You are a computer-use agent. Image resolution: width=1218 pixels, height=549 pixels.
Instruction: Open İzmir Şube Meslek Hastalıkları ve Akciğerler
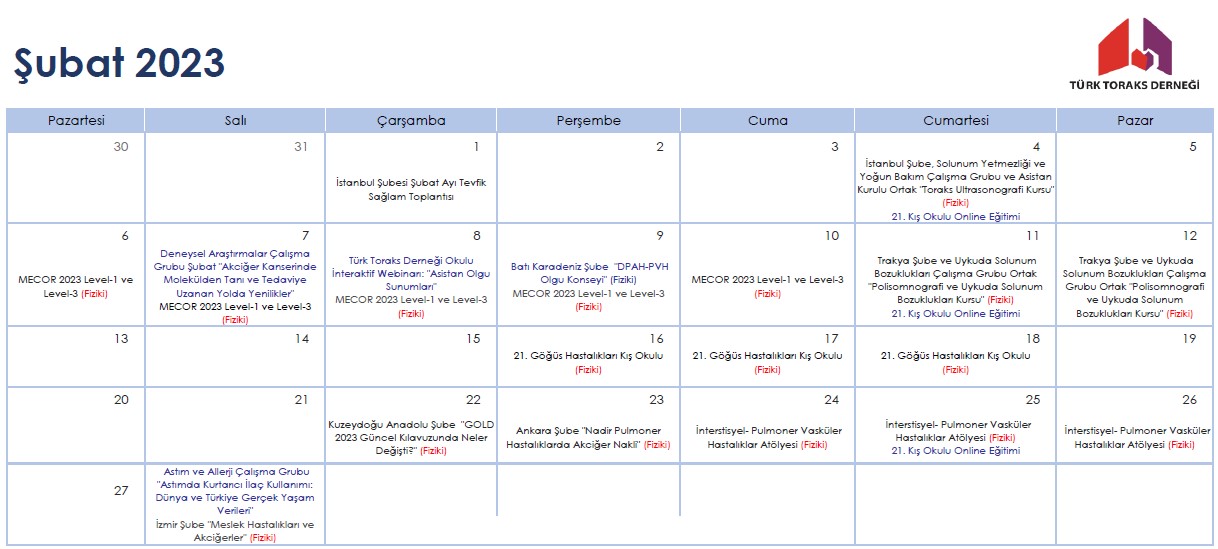tap(235, 530)
